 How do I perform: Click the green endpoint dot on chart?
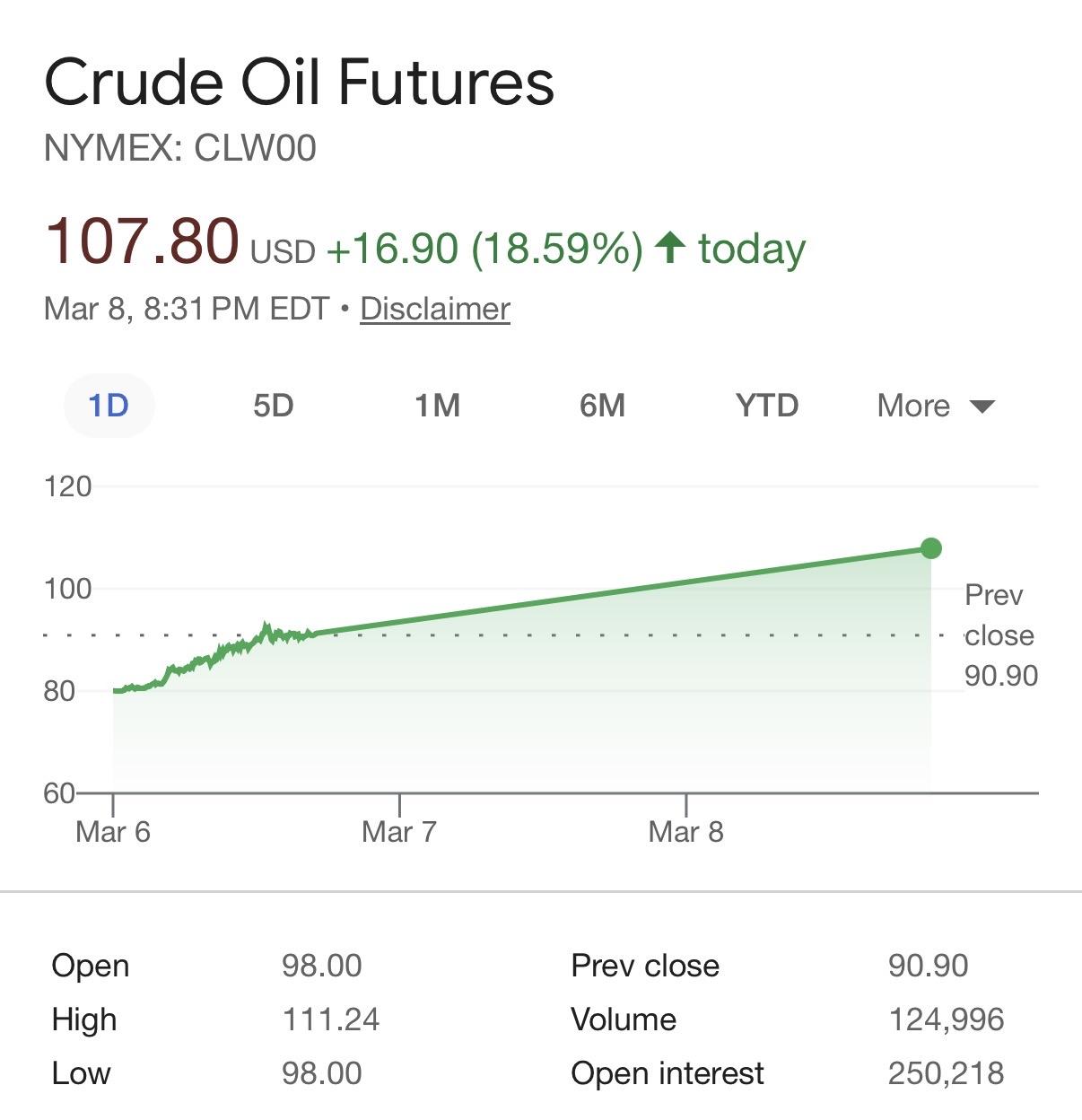point(931,548)
